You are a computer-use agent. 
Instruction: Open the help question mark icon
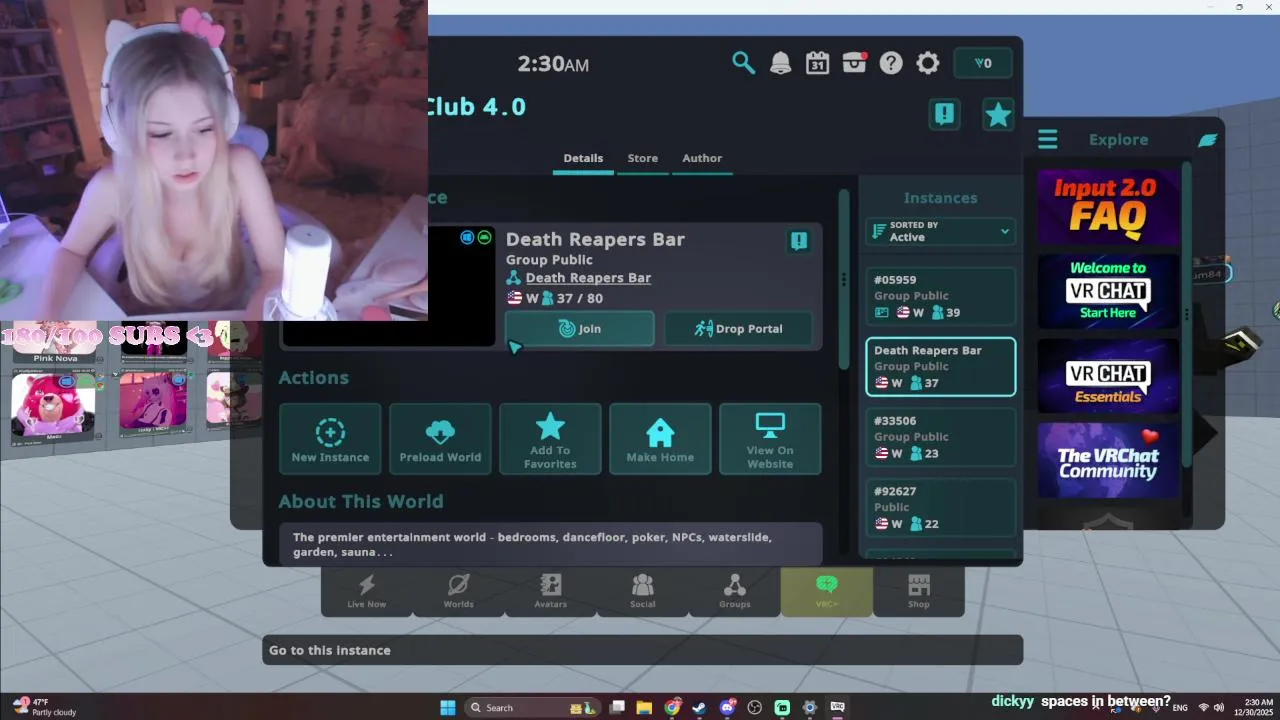click(x=891, y=63)
